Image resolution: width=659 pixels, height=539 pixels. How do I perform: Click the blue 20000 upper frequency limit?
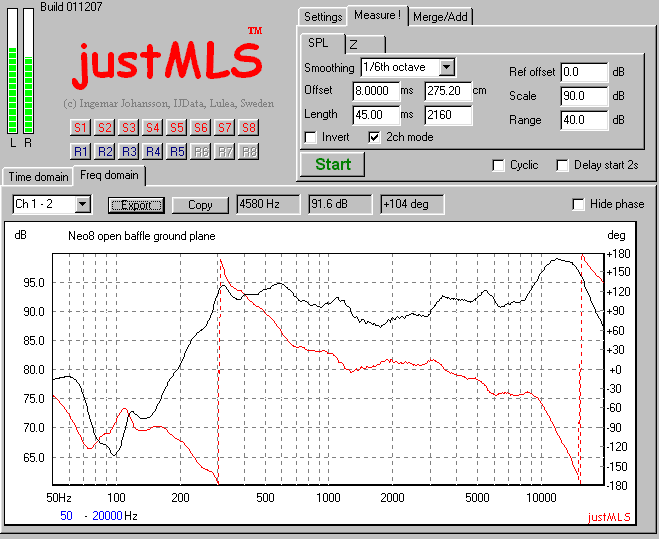107,515
